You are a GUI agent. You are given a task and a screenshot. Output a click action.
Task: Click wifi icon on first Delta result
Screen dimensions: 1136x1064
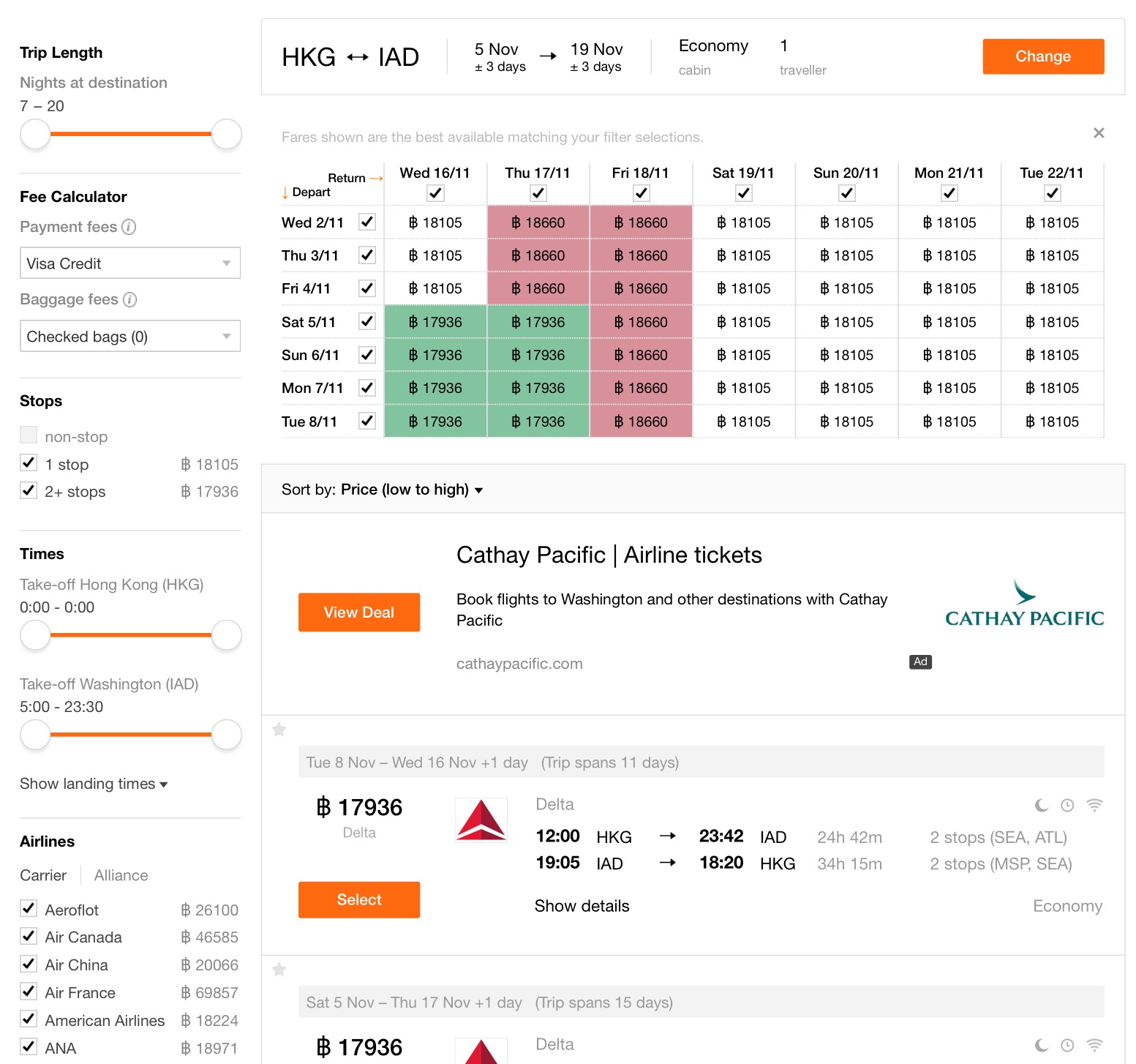(1094, 805)
